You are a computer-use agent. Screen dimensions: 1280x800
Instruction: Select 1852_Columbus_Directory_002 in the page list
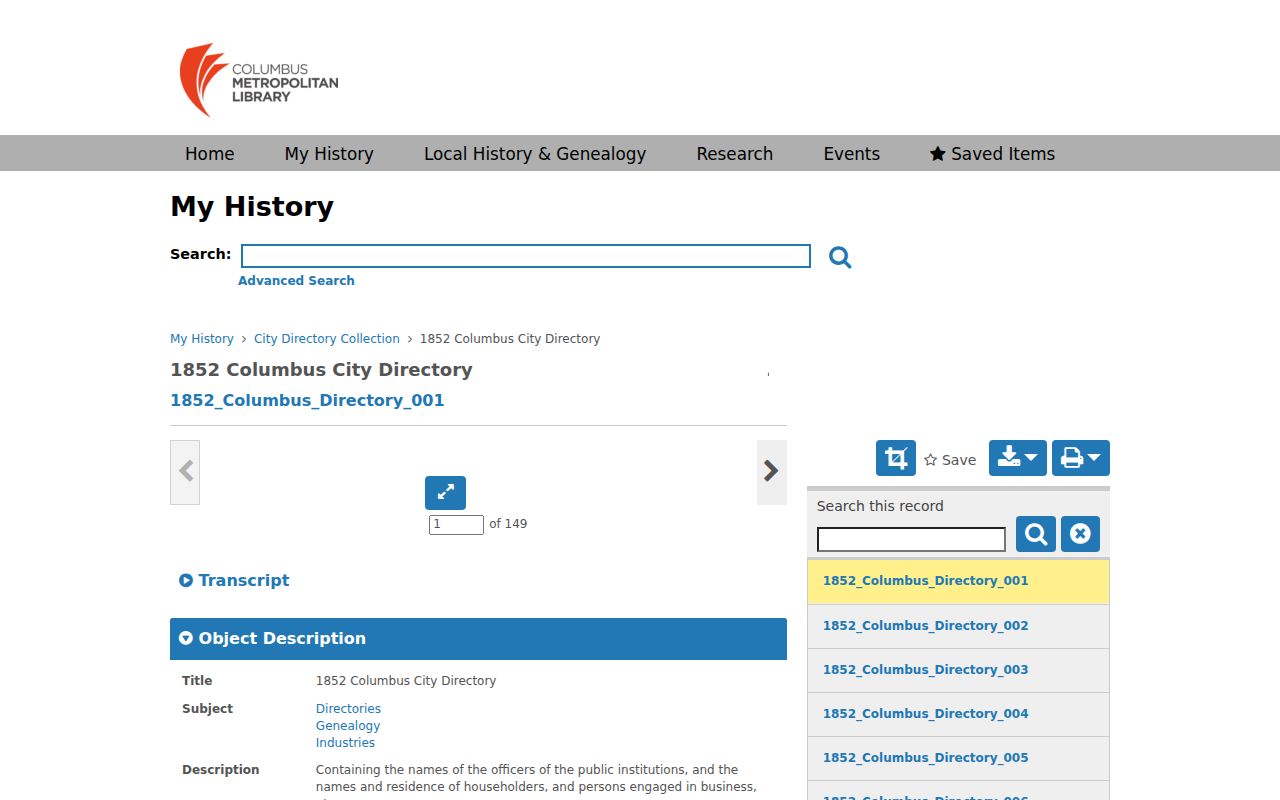click(958, 626)
